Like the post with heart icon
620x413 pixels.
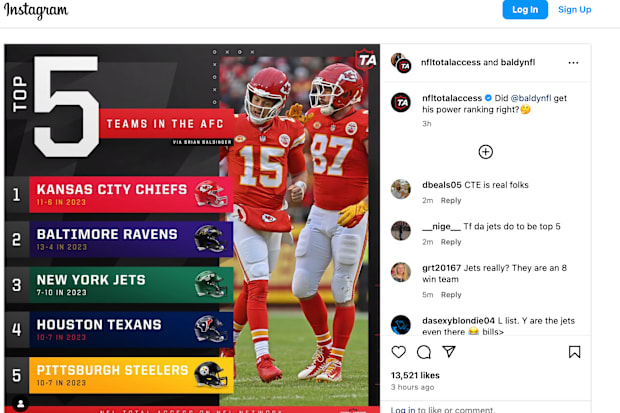tap(399, 352)
